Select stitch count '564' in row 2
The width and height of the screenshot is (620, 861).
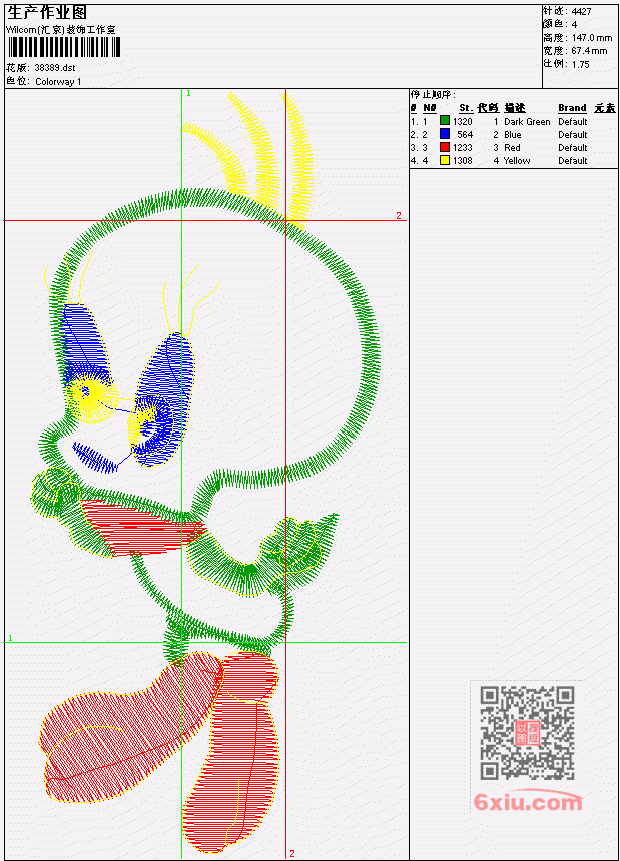tap(465, 135)
